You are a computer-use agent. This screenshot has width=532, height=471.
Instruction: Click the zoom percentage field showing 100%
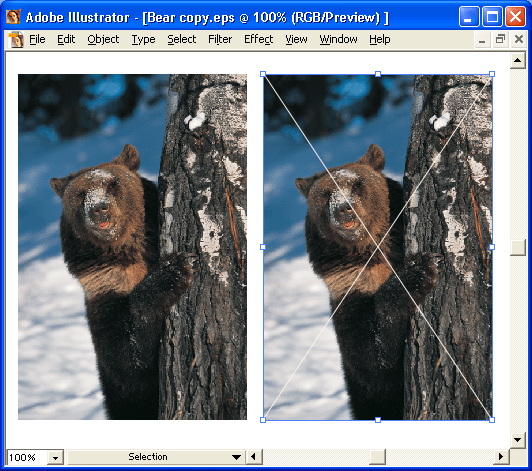point(27,458)
